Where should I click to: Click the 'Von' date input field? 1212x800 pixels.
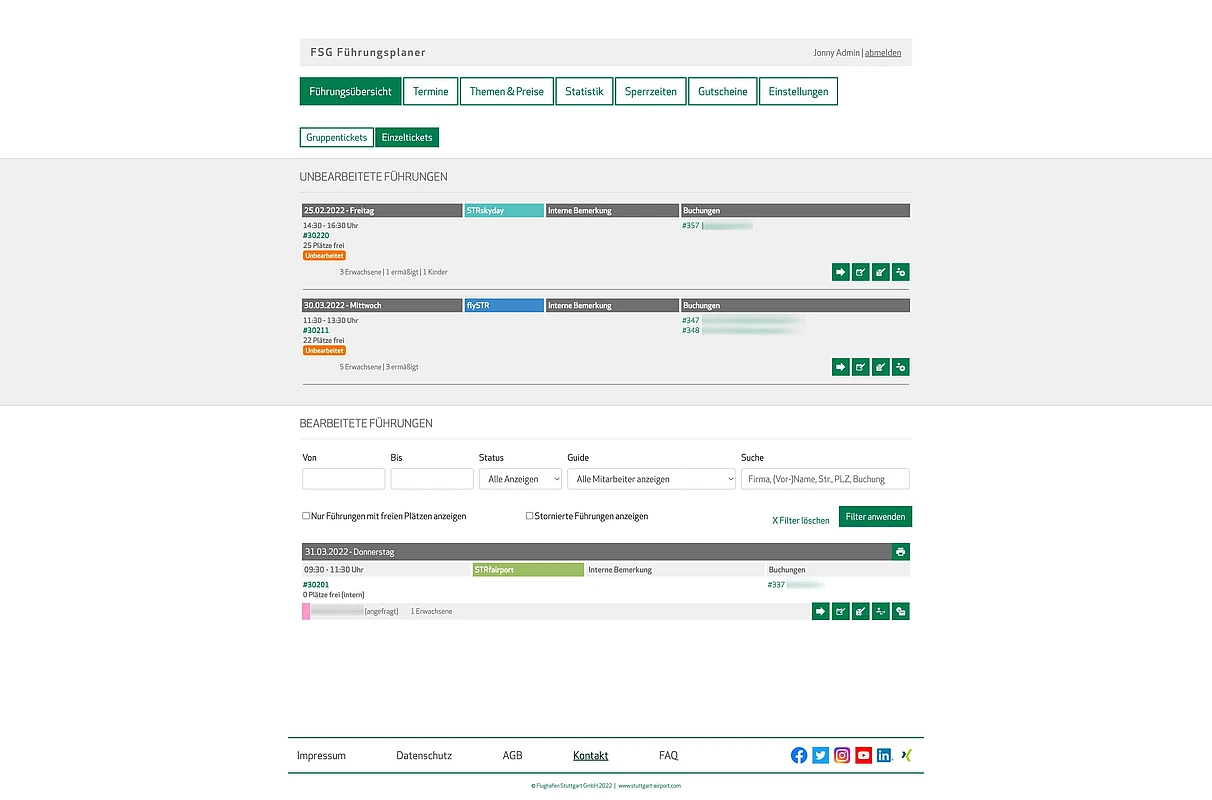(343, 479)
